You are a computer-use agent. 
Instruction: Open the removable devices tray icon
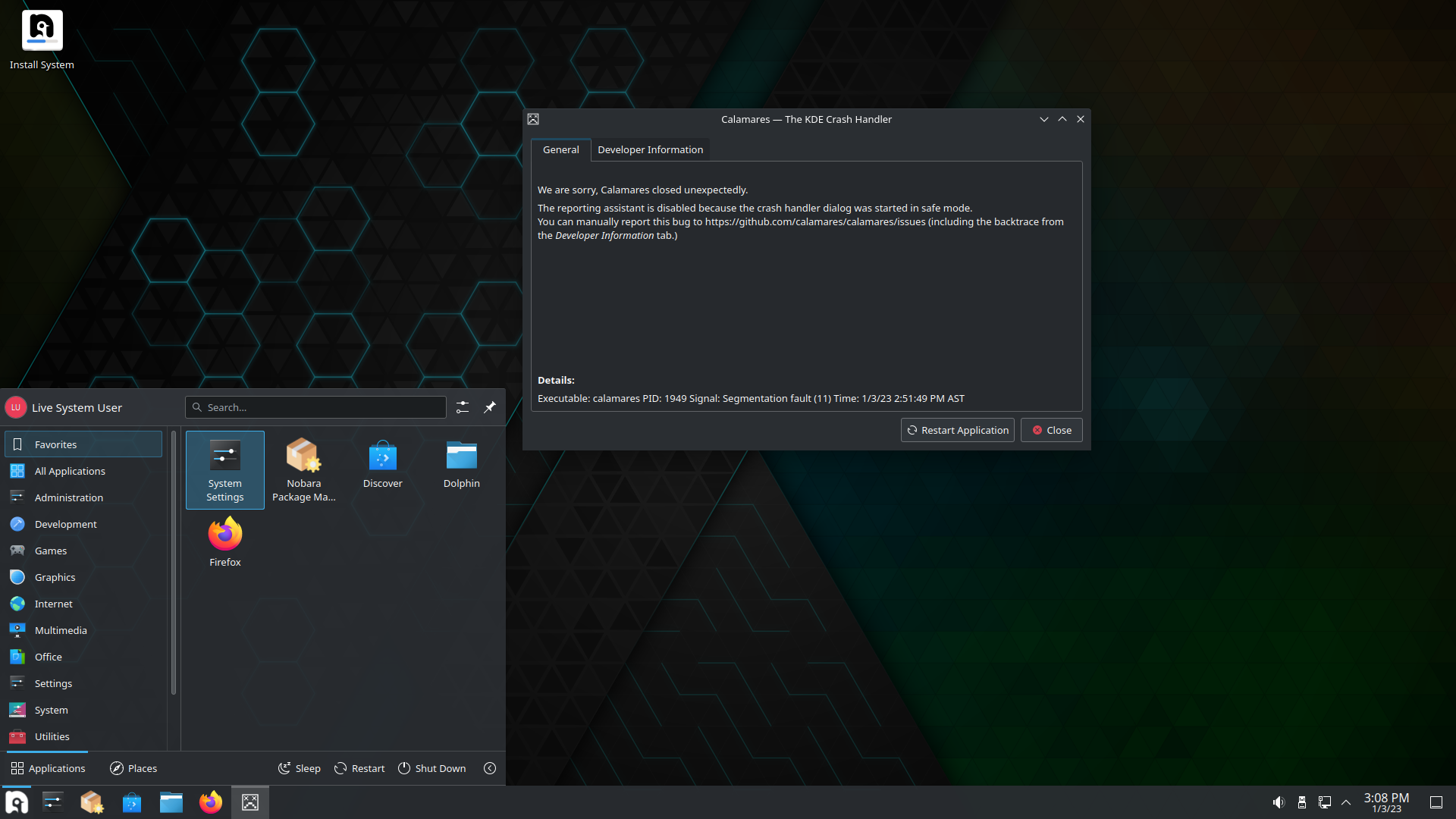[1301, 802]
